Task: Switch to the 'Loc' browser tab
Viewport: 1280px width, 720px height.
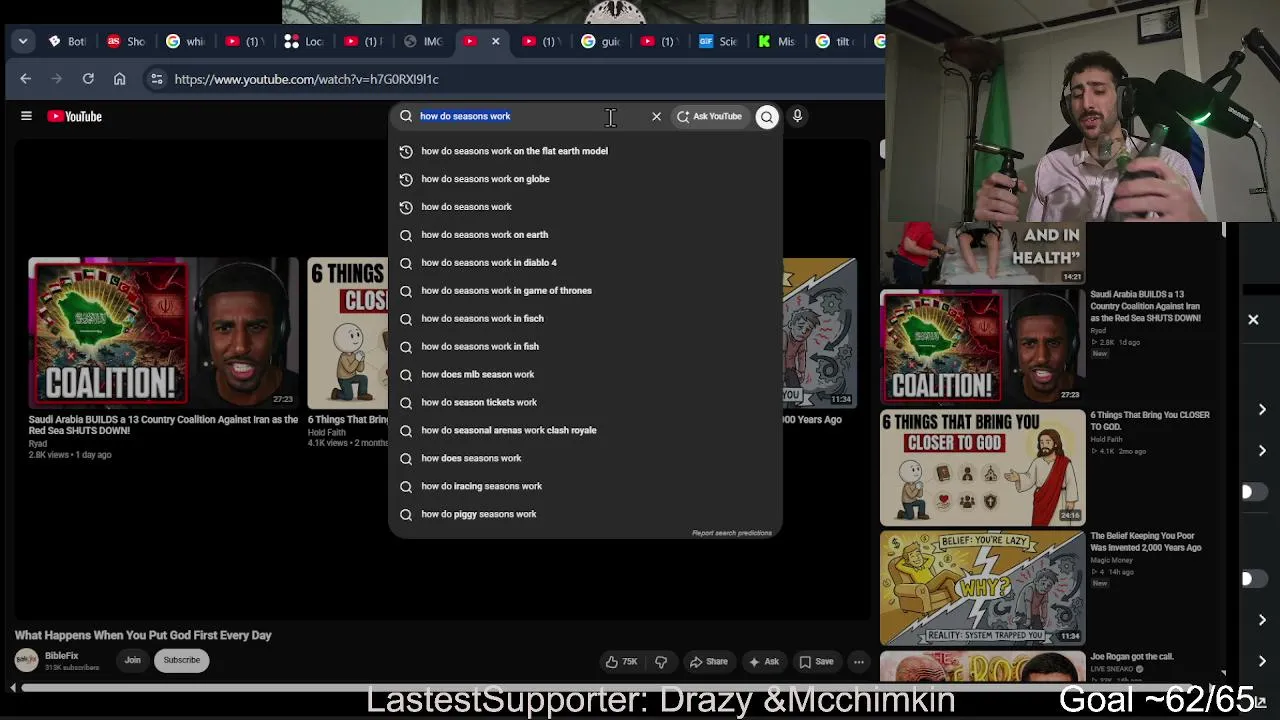Action: tap(303, 41)
